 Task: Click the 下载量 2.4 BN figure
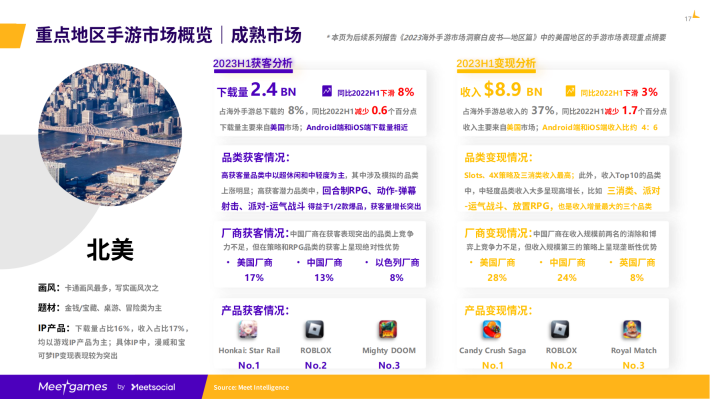[256, 90]
